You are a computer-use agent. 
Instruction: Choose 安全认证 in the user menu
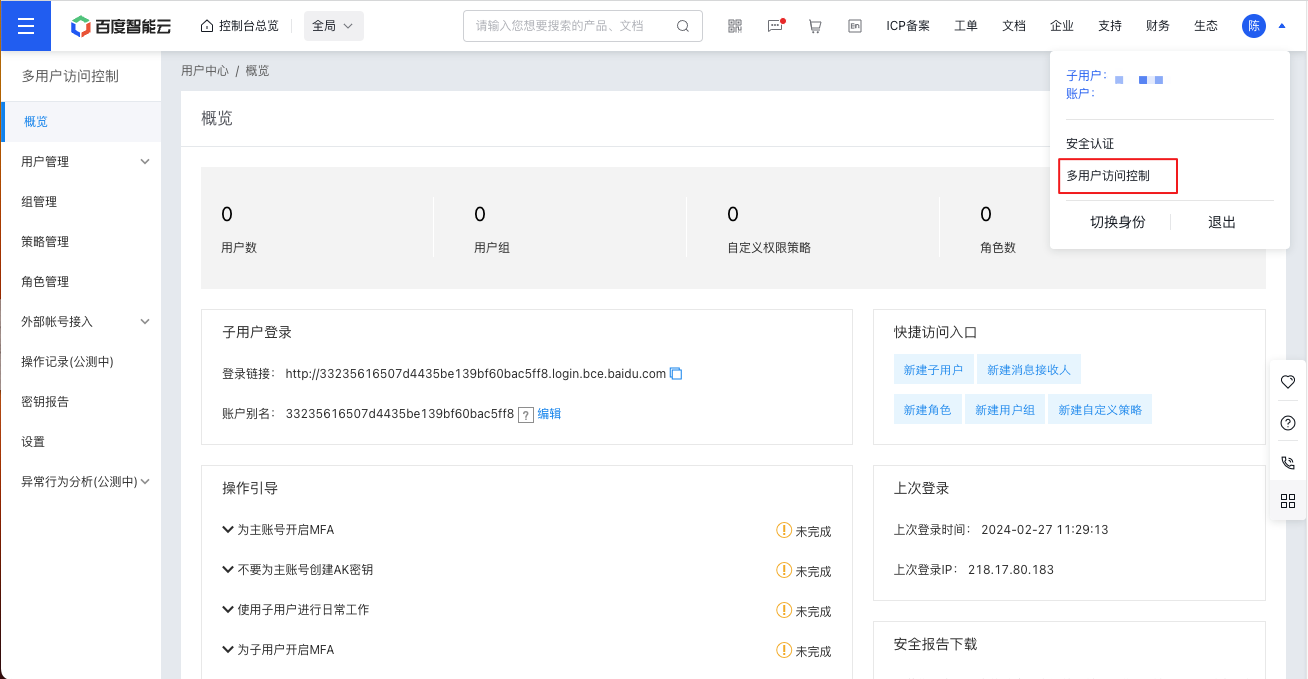(1090, 144)
